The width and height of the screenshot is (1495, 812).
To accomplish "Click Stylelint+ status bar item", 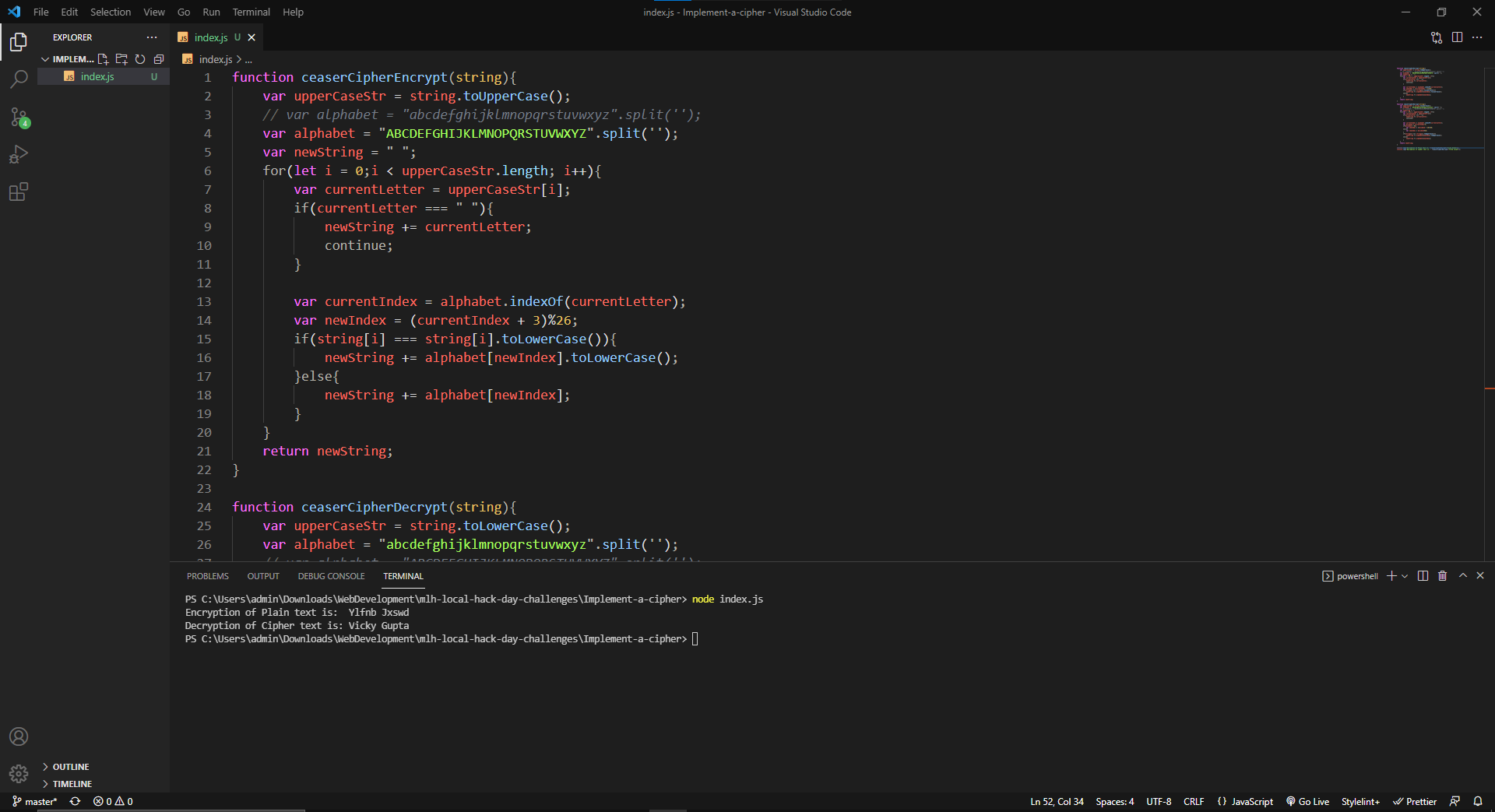I will click(x=1360, y=801).
